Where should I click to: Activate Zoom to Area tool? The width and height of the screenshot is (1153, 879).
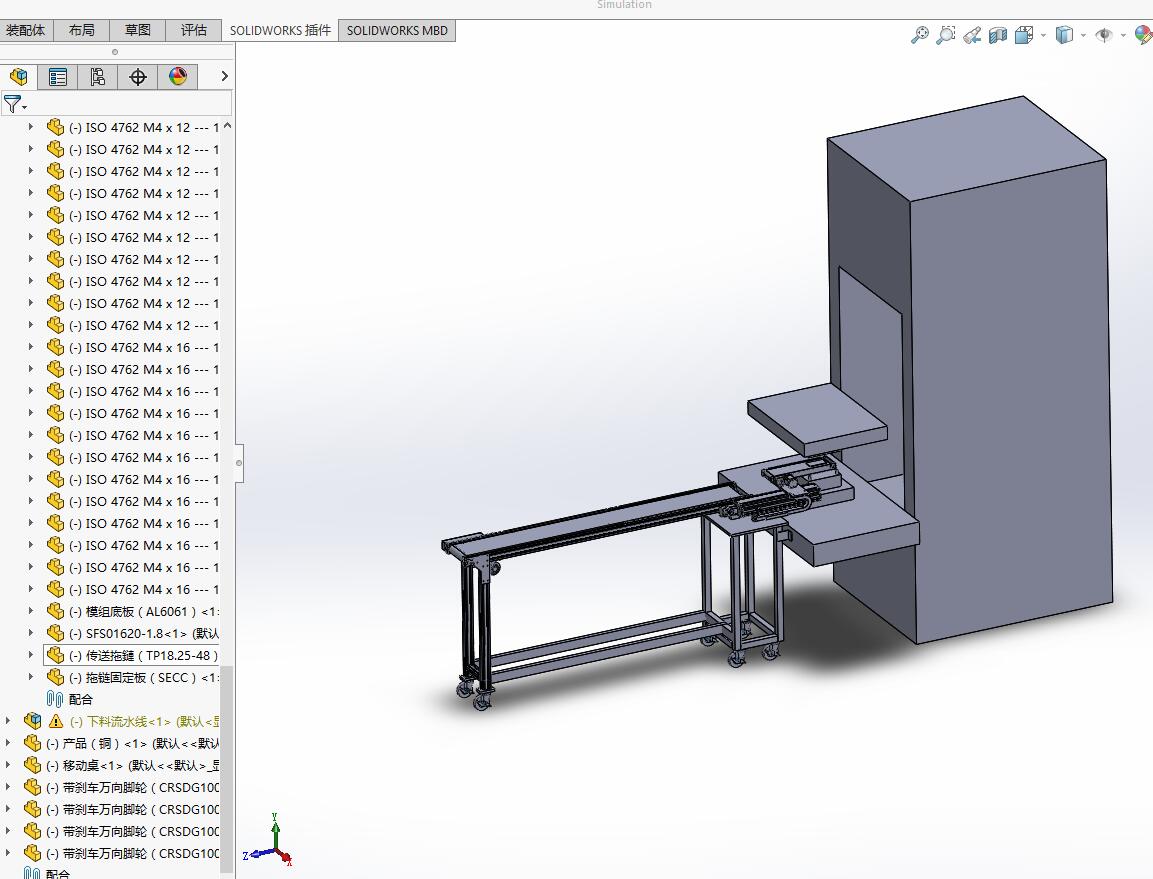click(946, 35)
